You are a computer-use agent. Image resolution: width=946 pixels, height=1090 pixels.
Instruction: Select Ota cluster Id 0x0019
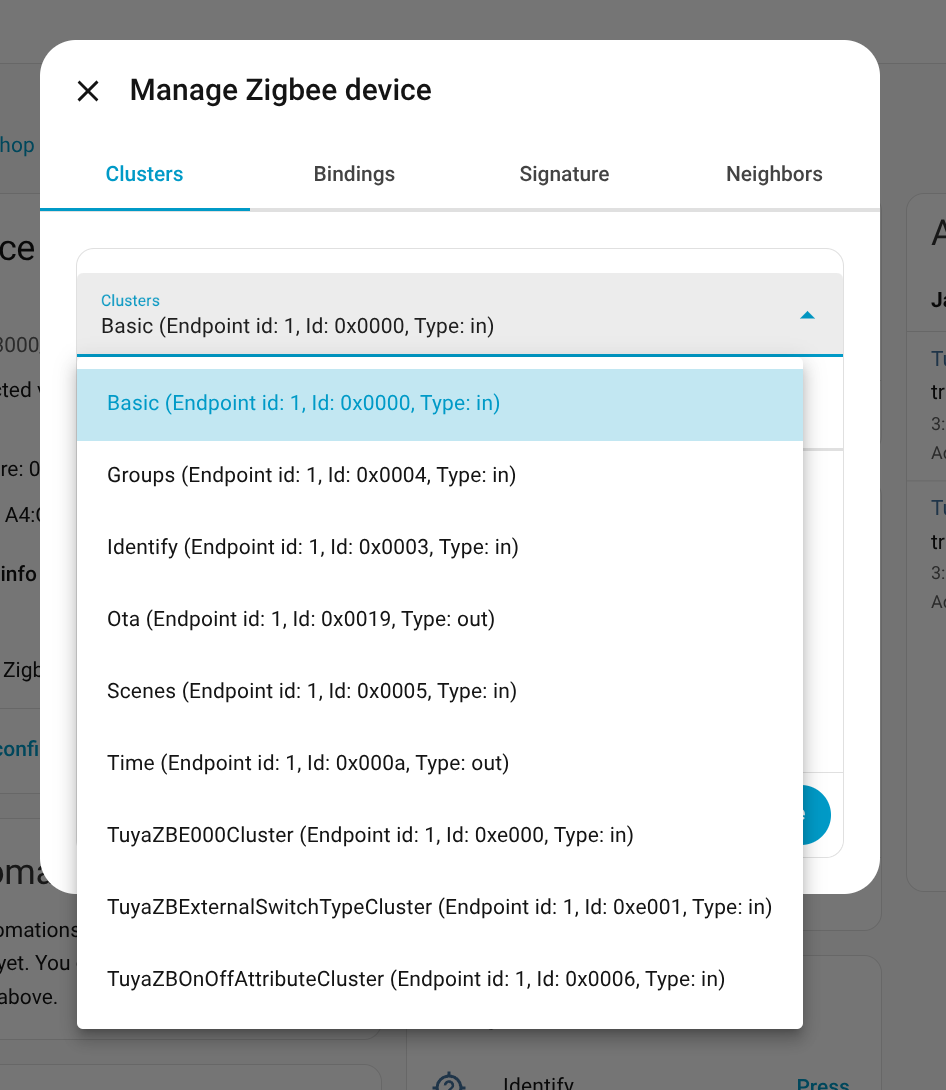pyautogui.click(x=301, y=619)
